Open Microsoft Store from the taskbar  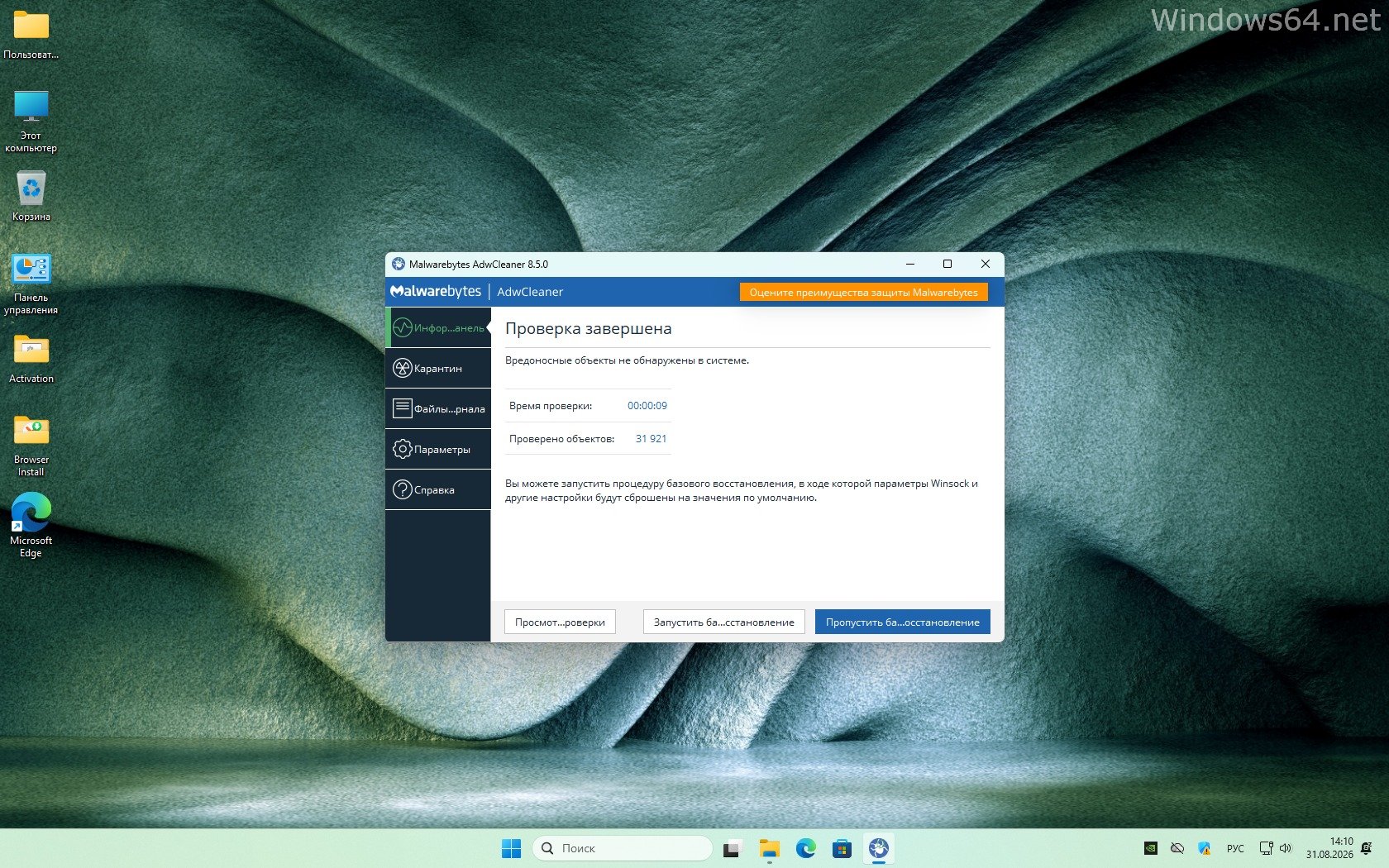(x=842, y=848)
